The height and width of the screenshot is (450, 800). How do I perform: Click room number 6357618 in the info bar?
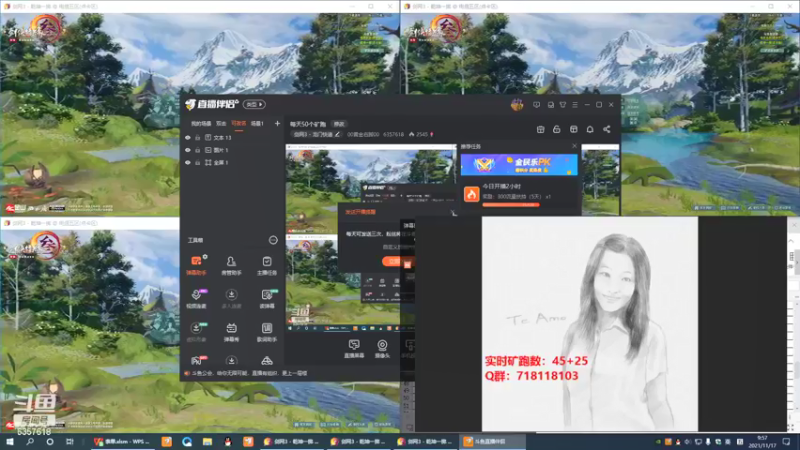click(393, 135)
